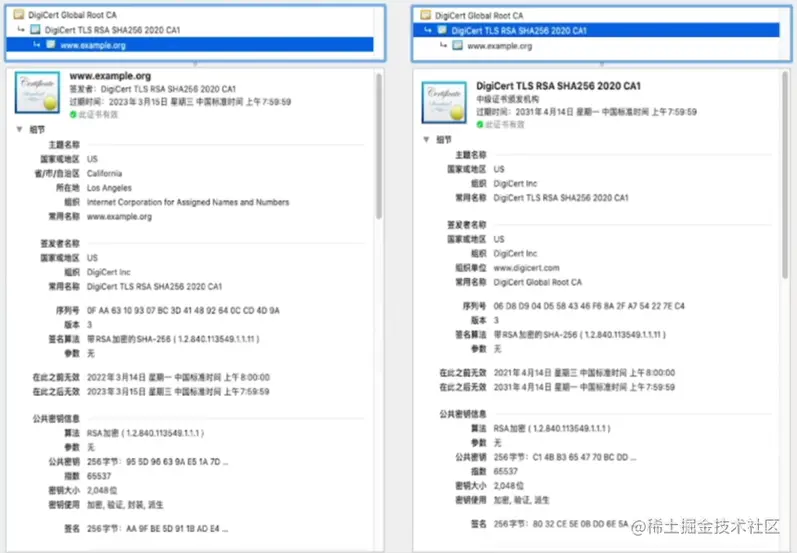Click left panel key size 2,048 value

(102, 490)
